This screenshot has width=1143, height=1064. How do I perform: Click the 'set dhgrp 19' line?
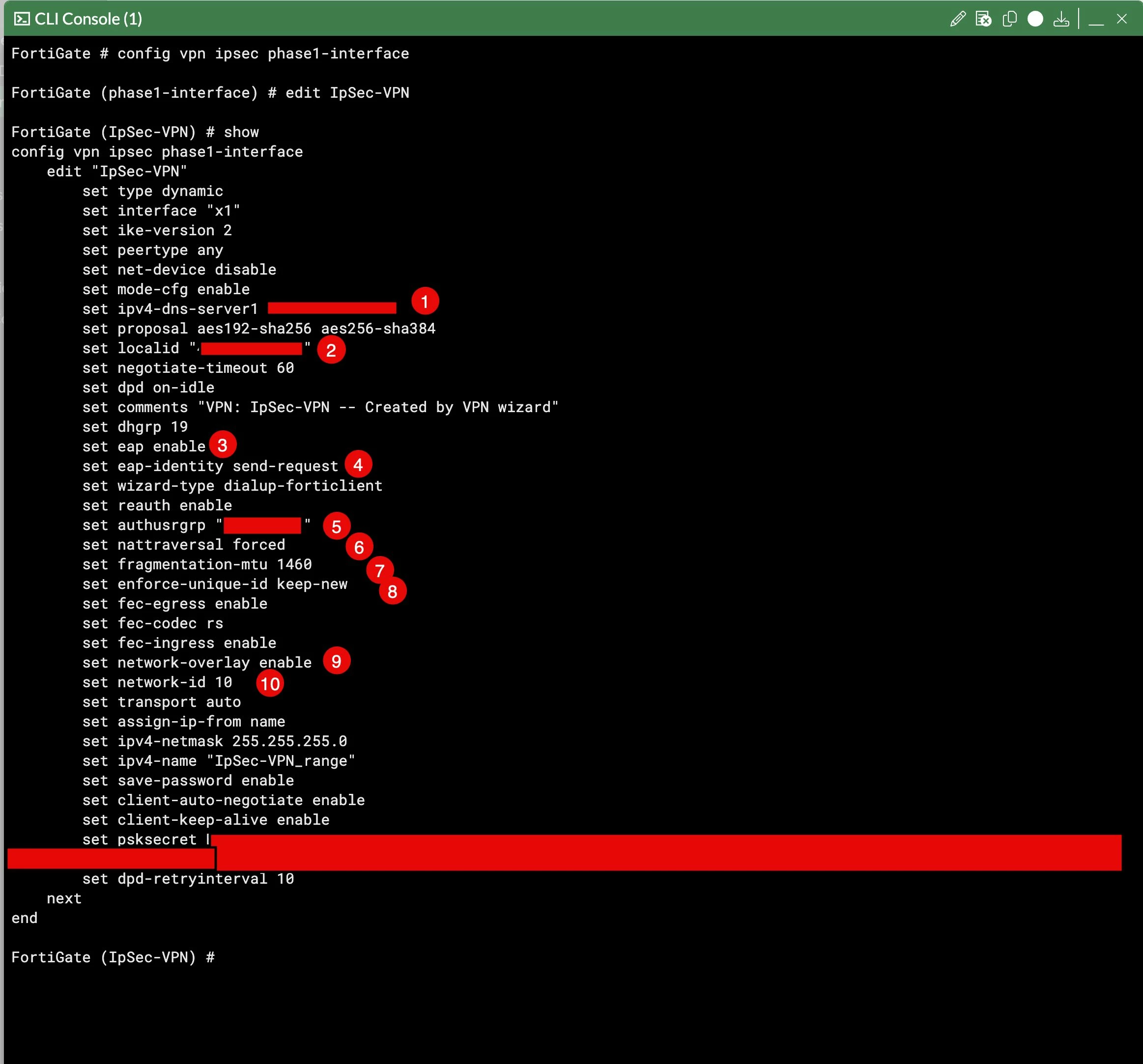coord(135,426)
